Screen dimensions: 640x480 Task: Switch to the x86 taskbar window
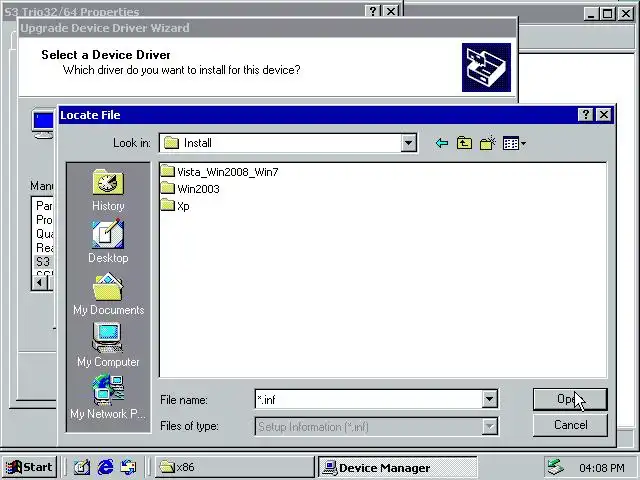coord(234,467)
